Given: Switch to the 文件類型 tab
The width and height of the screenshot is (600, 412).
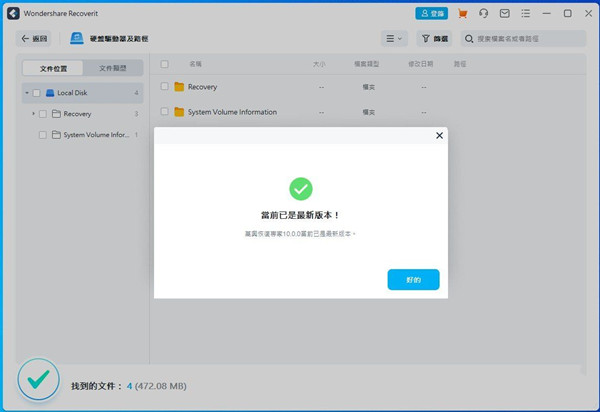Looking at the screenshot, I should [112, 68].
